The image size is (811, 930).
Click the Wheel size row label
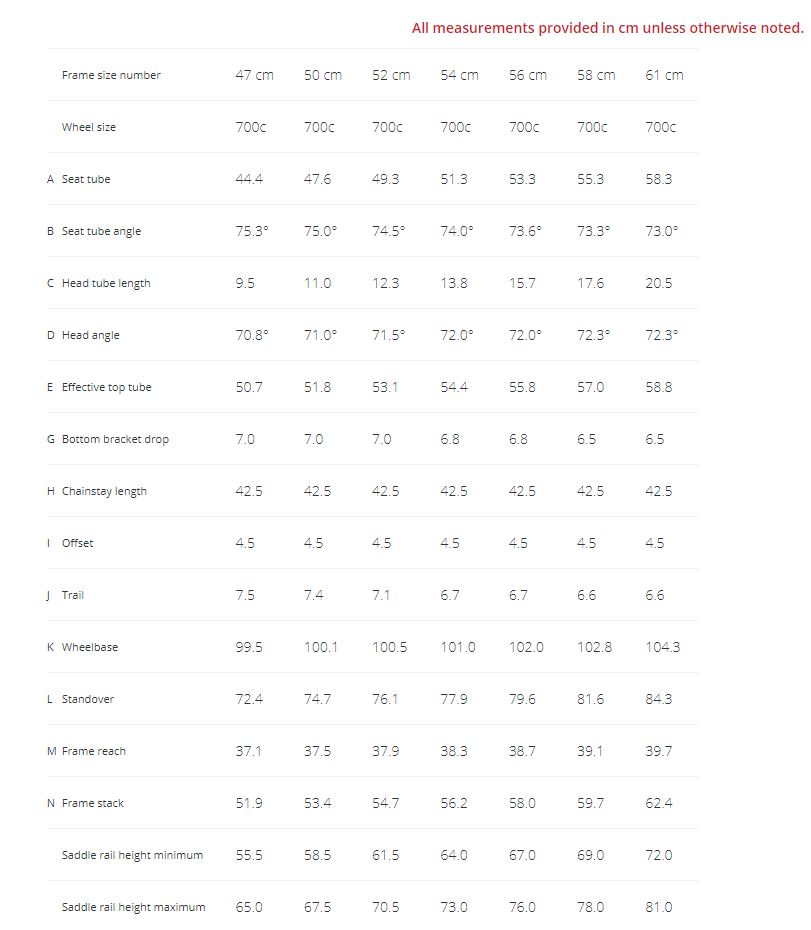point(89,127)
